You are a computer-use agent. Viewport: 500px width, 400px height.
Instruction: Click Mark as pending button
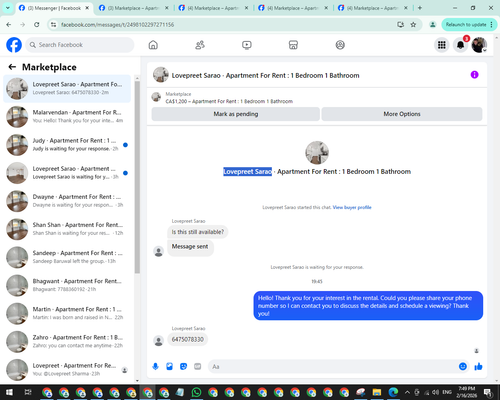point(236,114)
